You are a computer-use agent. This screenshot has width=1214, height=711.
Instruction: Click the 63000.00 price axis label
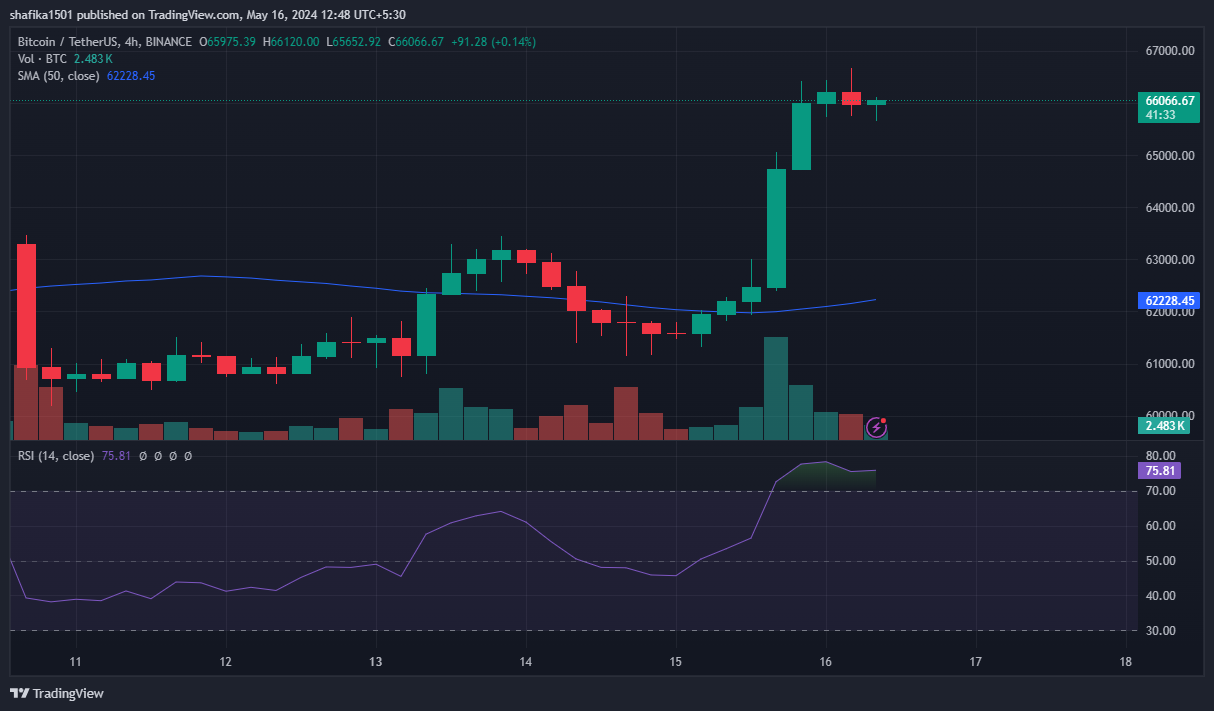1169,260
